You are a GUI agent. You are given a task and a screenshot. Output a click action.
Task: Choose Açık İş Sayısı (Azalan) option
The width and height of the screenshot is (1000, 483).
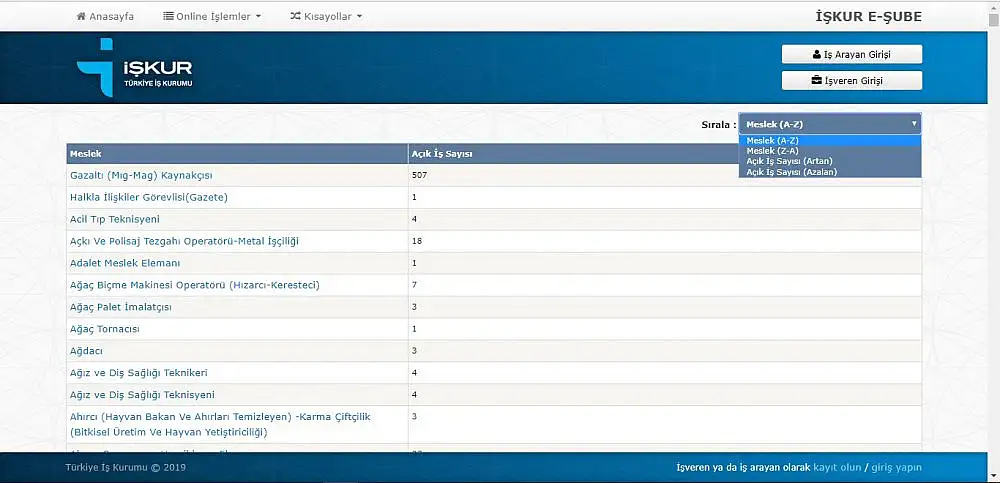click(x=830, y=172)
